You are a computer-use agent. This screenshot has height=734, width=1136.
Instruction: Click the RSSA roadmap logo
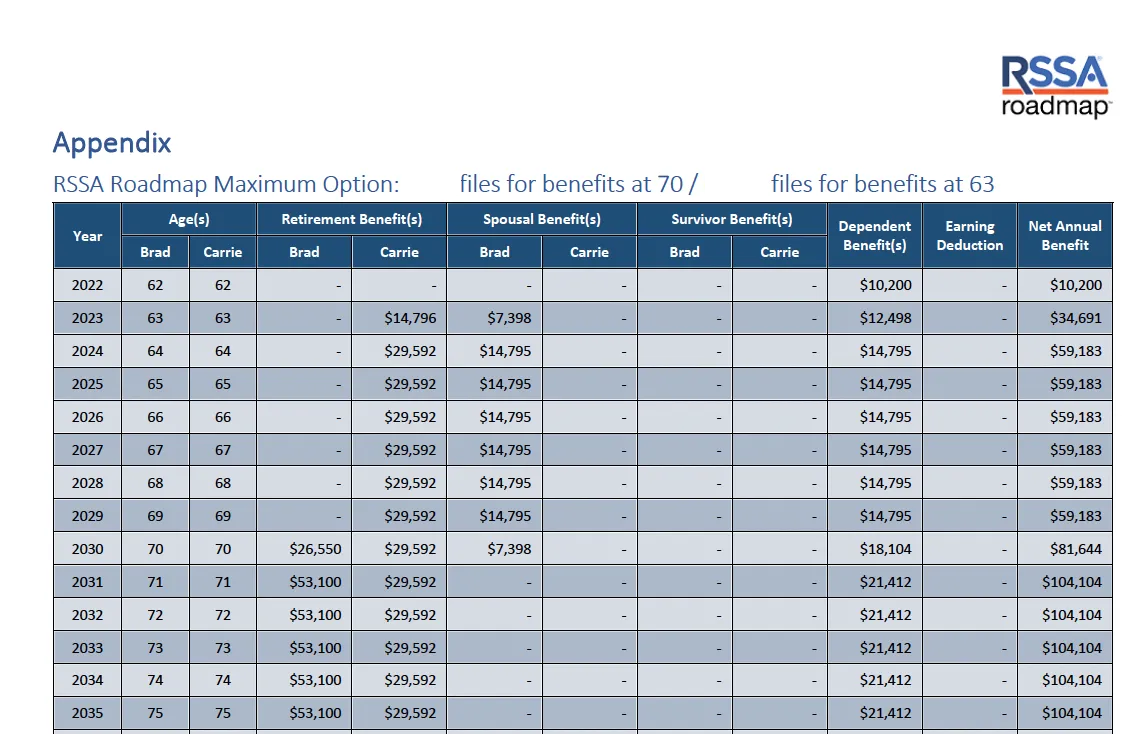1056,86
